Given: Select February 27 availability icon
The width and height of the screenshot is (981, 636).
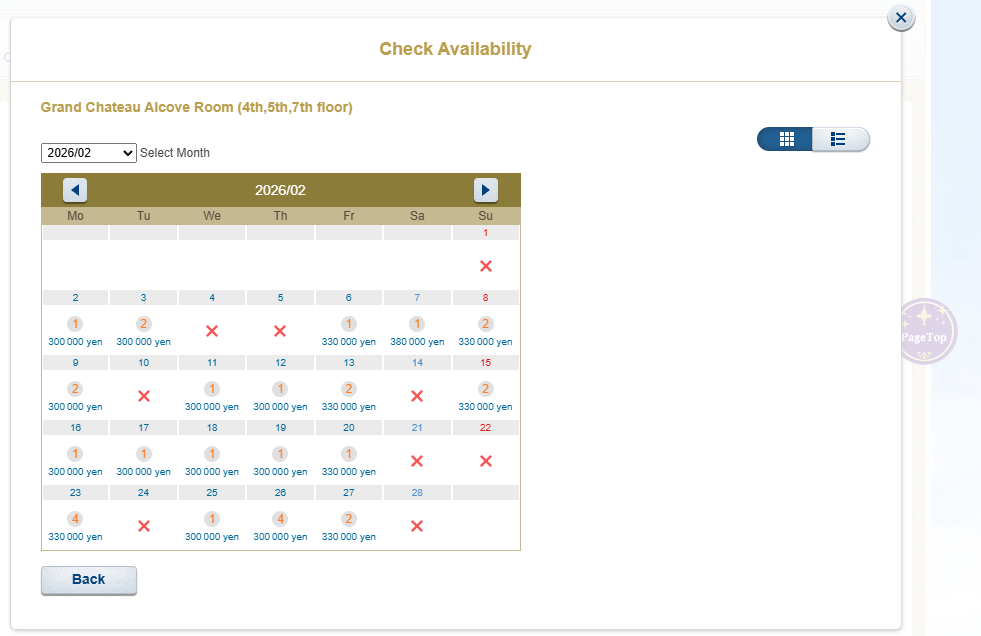Looking at the screenshot, I should pyautogui.click(x=349, y=519).
